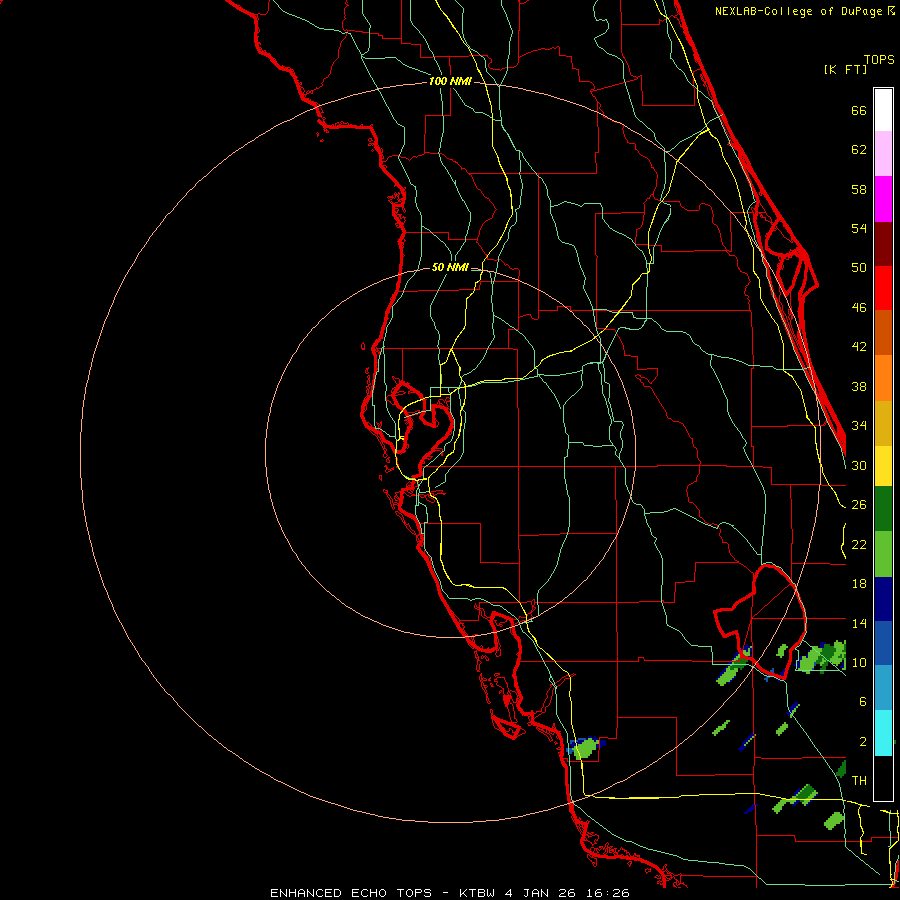Screen dimensions: 900x900
Task: Click the legend value 54
Action: pyautogui.click(x=859, y=228)
